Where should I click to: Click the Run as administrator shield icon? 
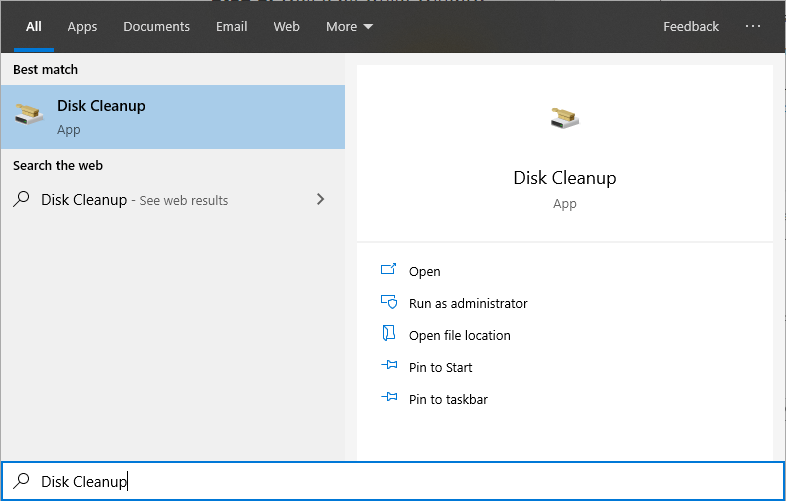click(389, 302)
